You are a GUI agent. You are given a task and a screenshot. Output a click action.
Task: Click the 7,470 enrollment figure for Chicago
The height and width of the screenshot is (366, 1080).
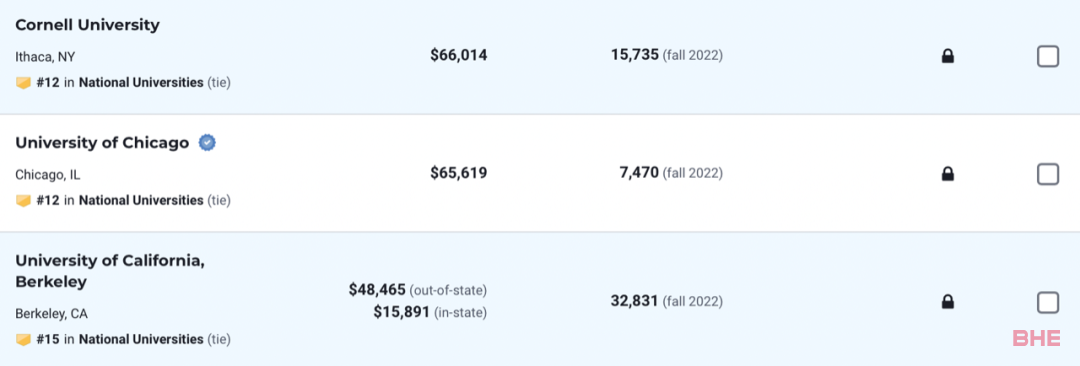[x=639, y=172]
